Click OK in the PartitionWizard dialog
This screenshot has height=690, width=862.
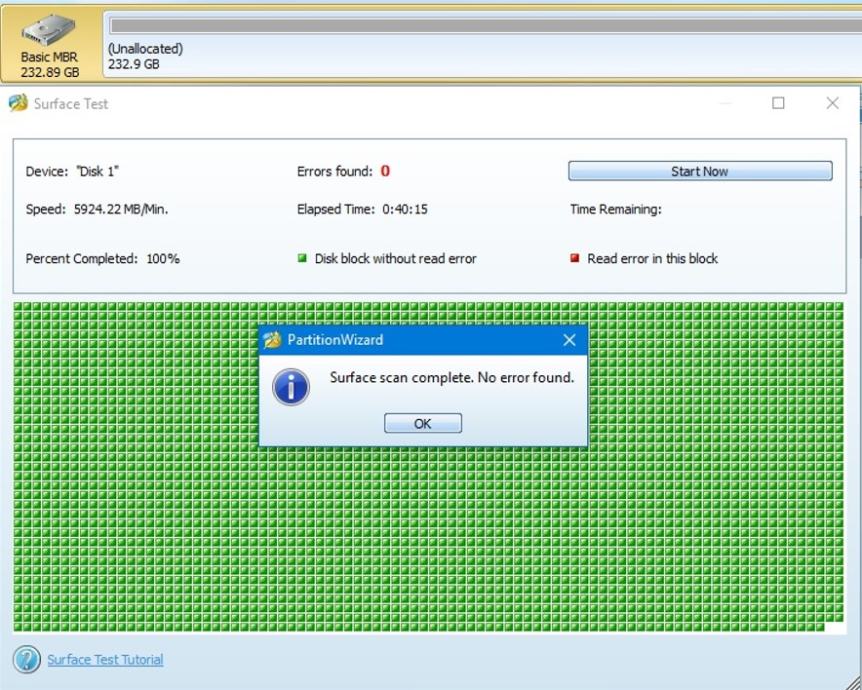(423, 423)
